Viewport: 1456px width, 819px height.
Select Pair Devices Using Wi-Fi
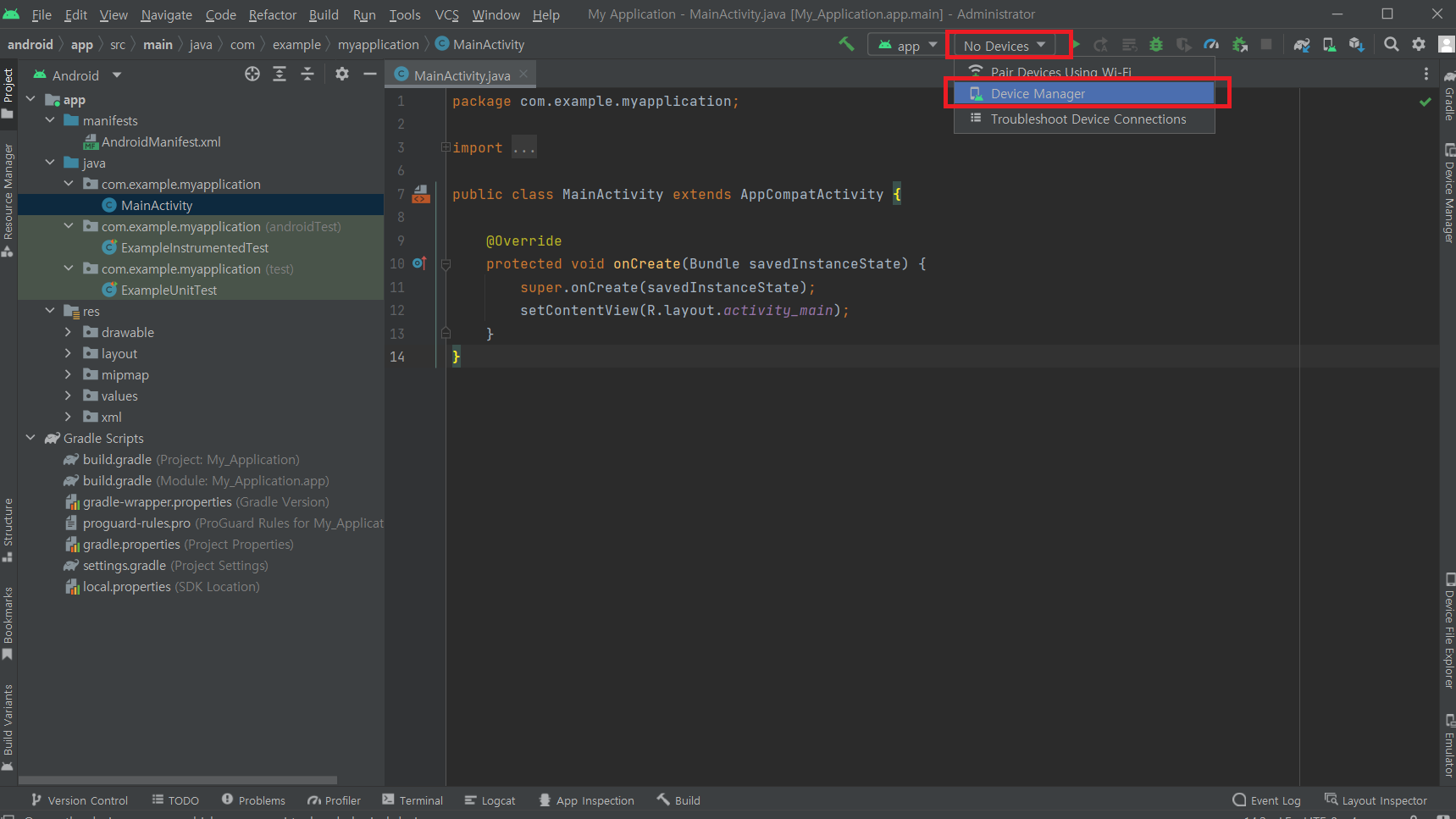1084,72
